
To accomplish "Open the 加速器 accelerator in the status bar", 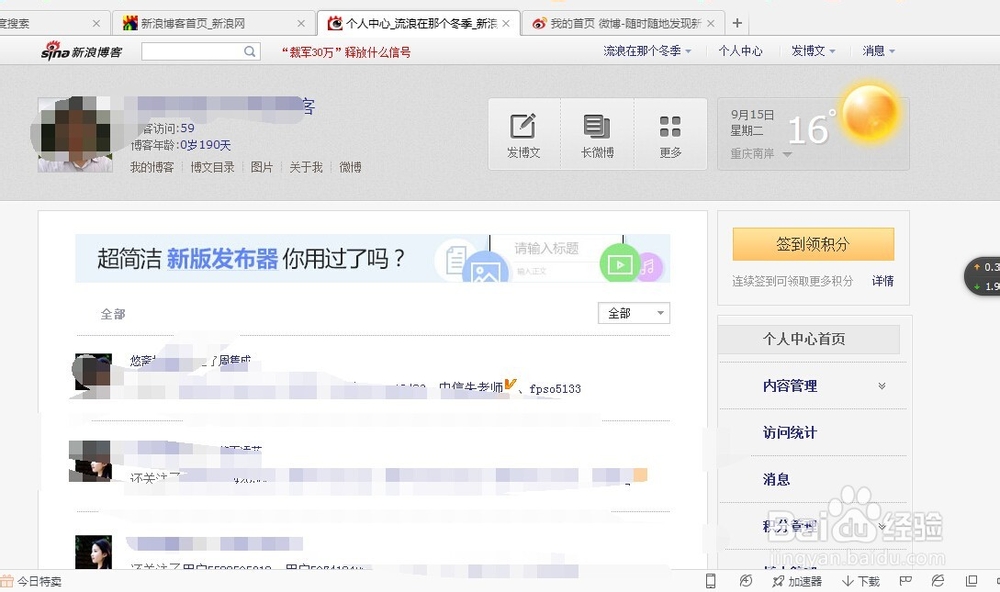I will (x=797, y=581).
